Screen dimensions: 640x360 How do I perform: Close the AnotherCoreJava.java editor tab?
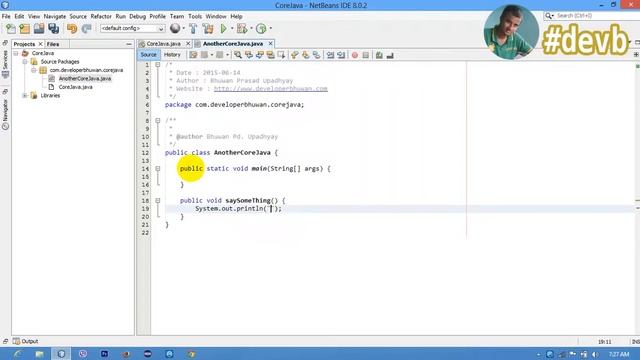(x=270, y=44)
